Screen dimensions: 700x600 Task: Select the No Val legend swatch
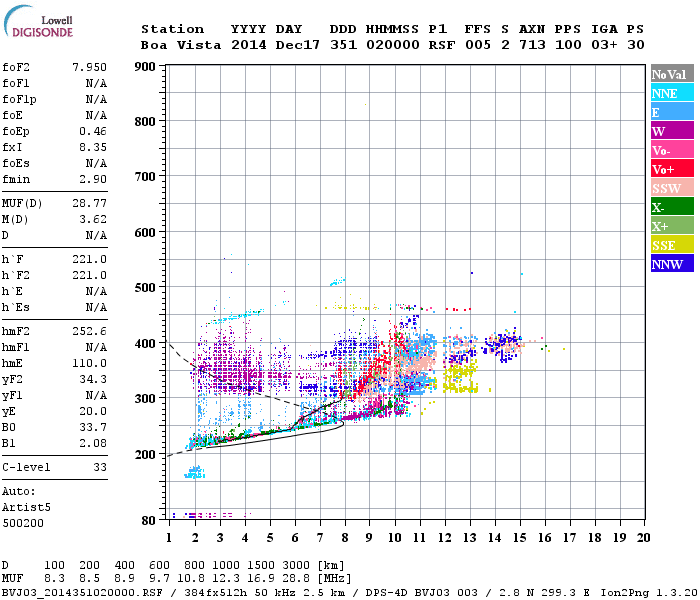(x=672, y=74)
